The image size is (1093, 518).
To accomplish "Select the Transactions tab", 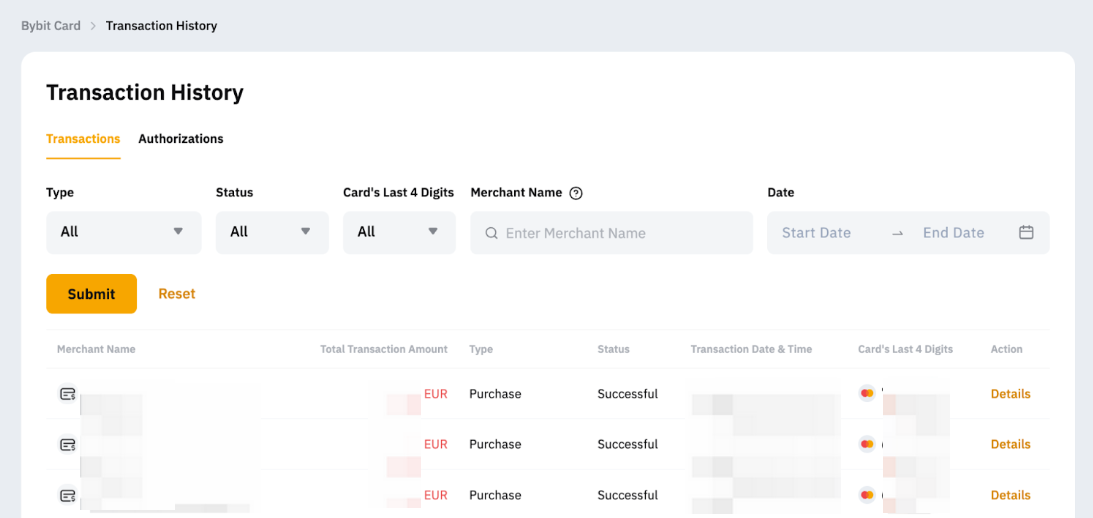I will (83, 139).
